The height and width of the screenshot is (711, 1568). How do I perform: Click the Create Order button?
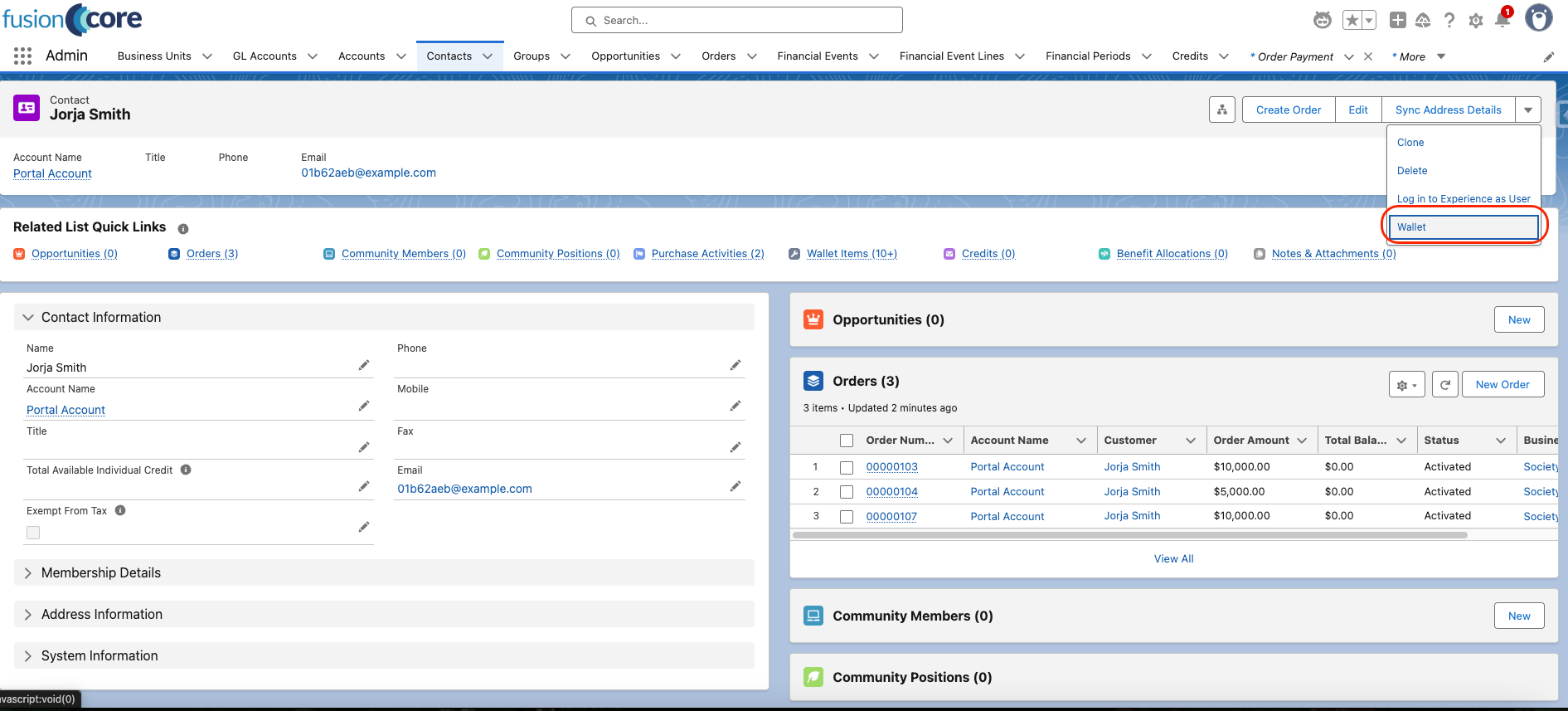[x=1289, y=110]
